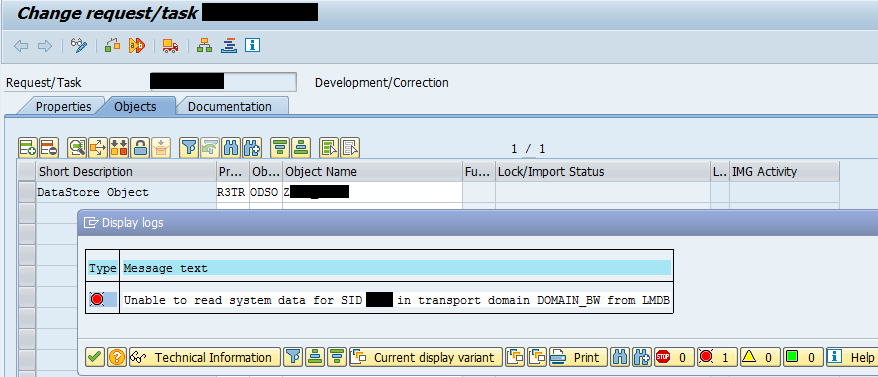Click Sort Ascending icon in Display logs toolbar
This screenshot has width=878, height=377.
316,357
